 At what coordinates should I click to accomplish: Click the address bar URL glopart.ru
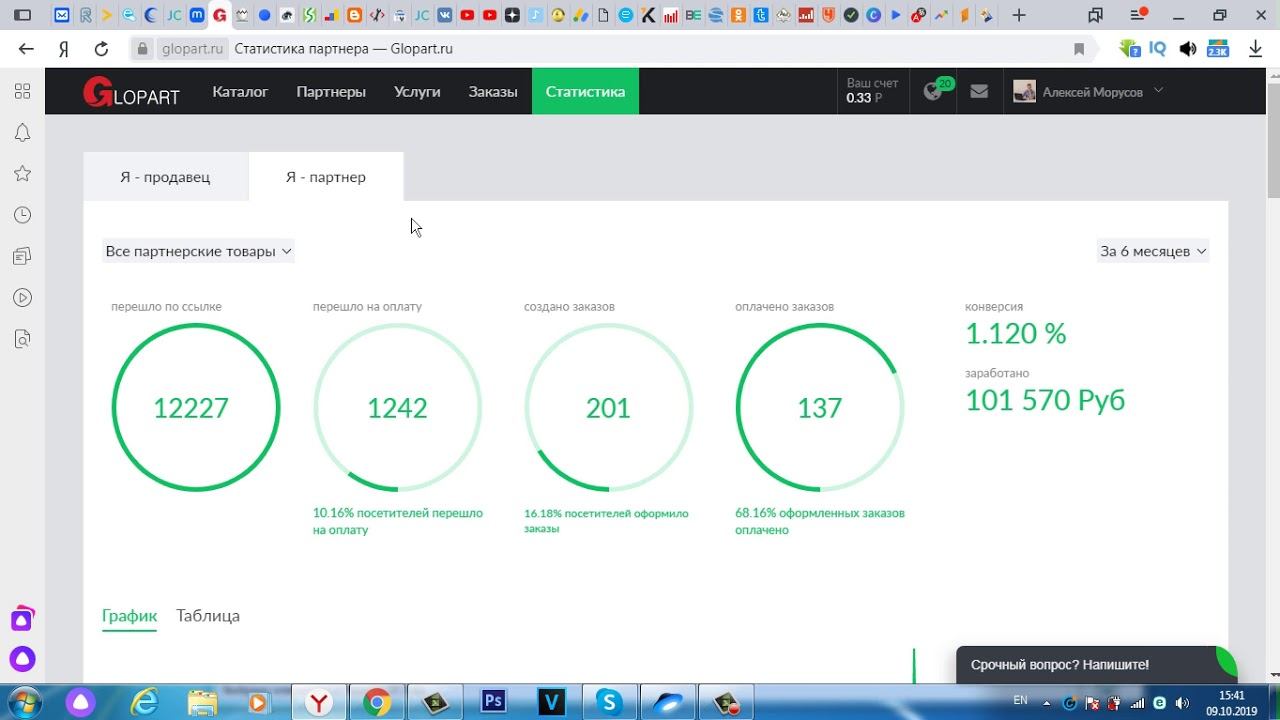pyautogui.click(x=192, y=48)
